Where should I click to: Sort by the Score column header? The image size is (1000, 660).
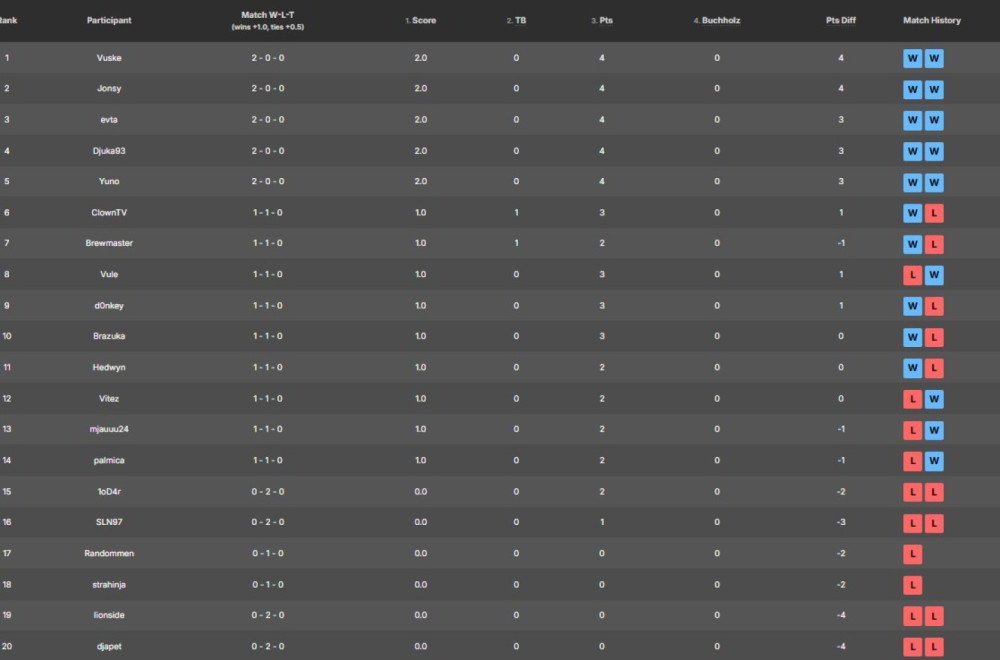[x=424, y=20]
